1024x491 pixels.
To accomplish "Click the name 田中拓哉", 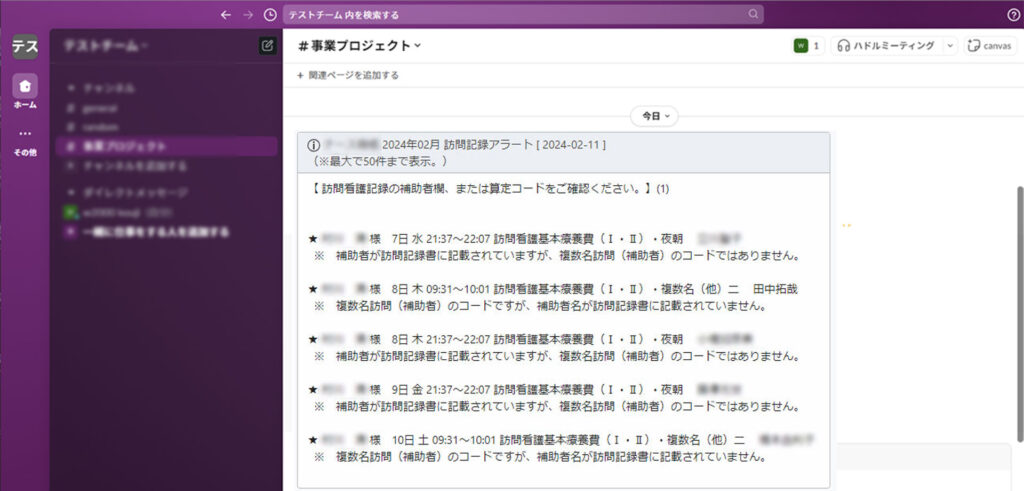I will pyautogui.click(x=775, y=289).
